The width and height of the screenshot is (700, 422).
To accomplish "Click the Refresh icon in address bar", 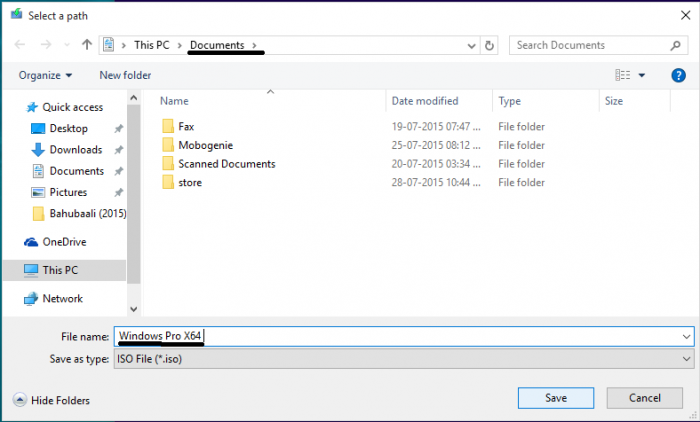I will tap(489, 45).
